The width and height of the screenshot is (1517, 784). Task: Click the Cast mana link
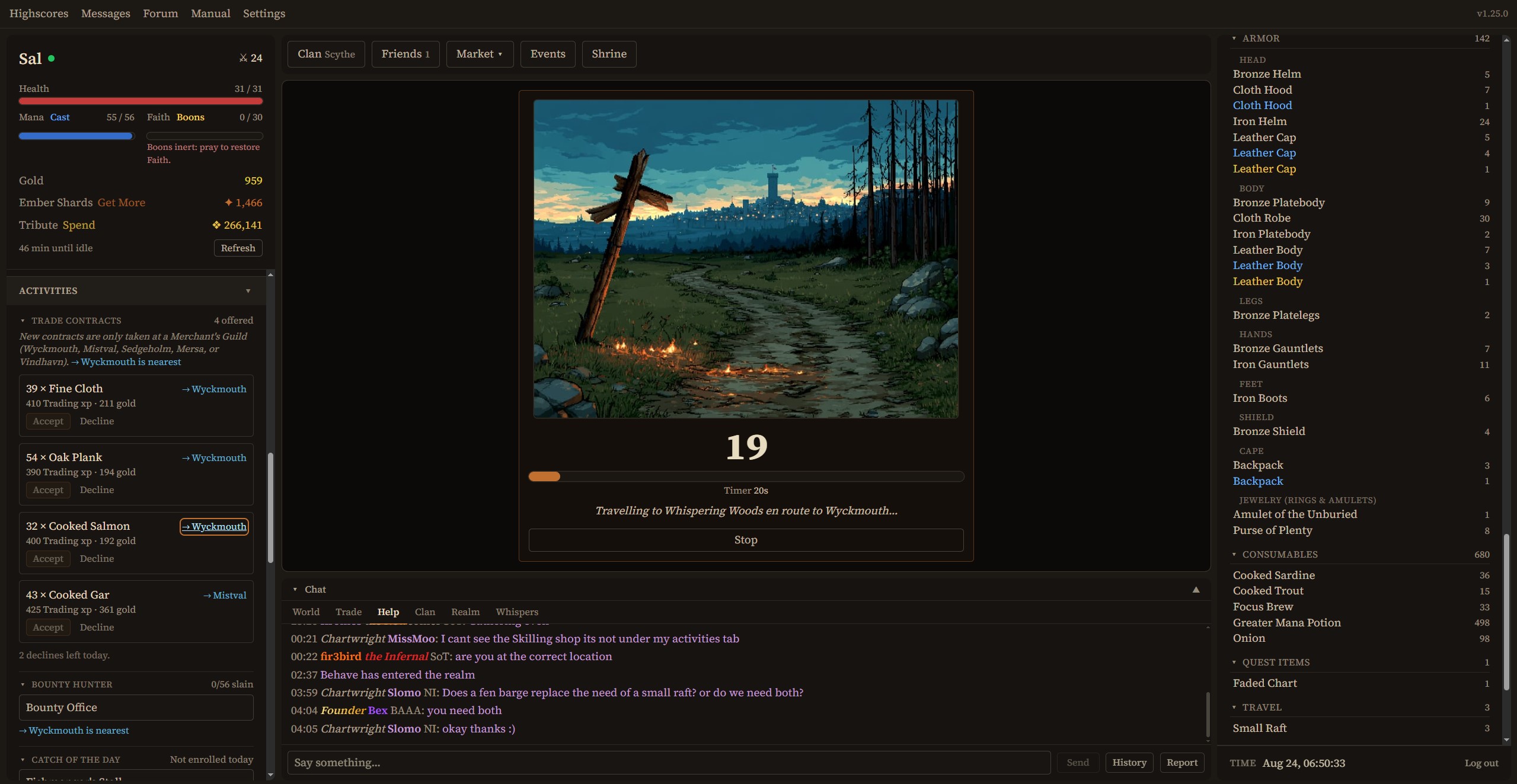tap(60, 117)
